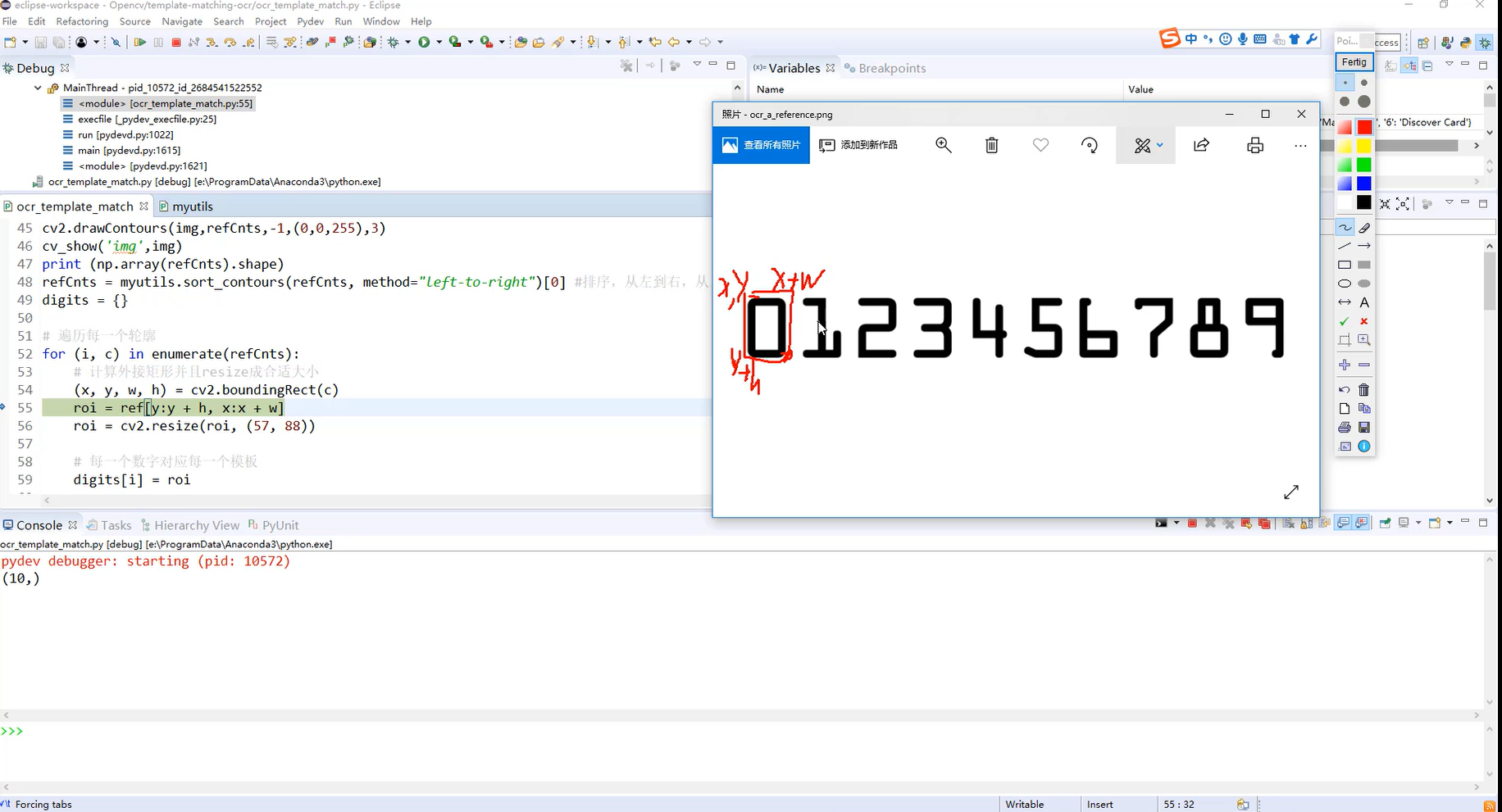The width and height of the screenshot is (1502, 812).
Task: Choose the solid green color swatch
Action: pos(1364,165)
